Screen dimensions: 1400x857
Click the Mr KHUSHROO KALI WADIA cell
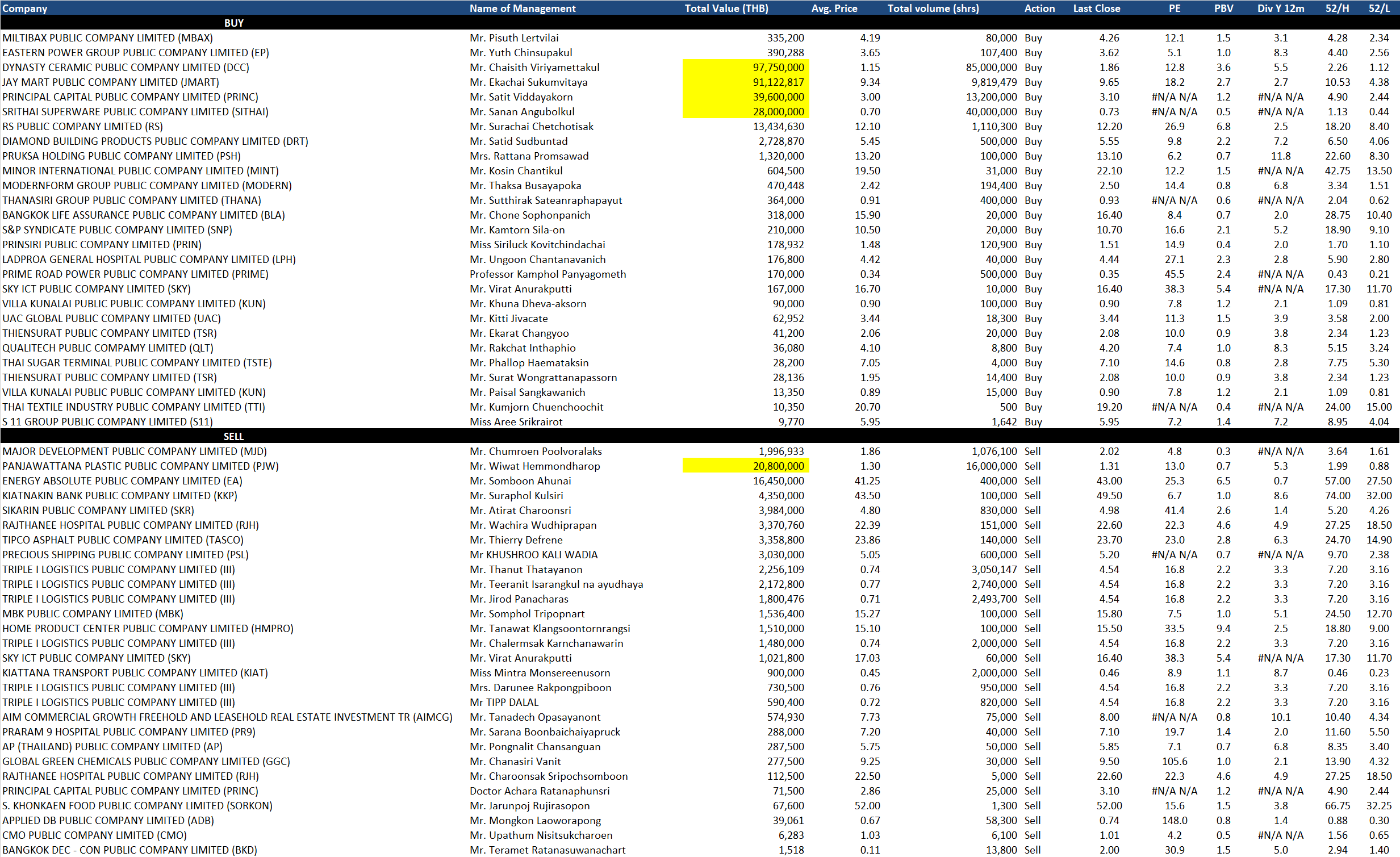point(533,555)
